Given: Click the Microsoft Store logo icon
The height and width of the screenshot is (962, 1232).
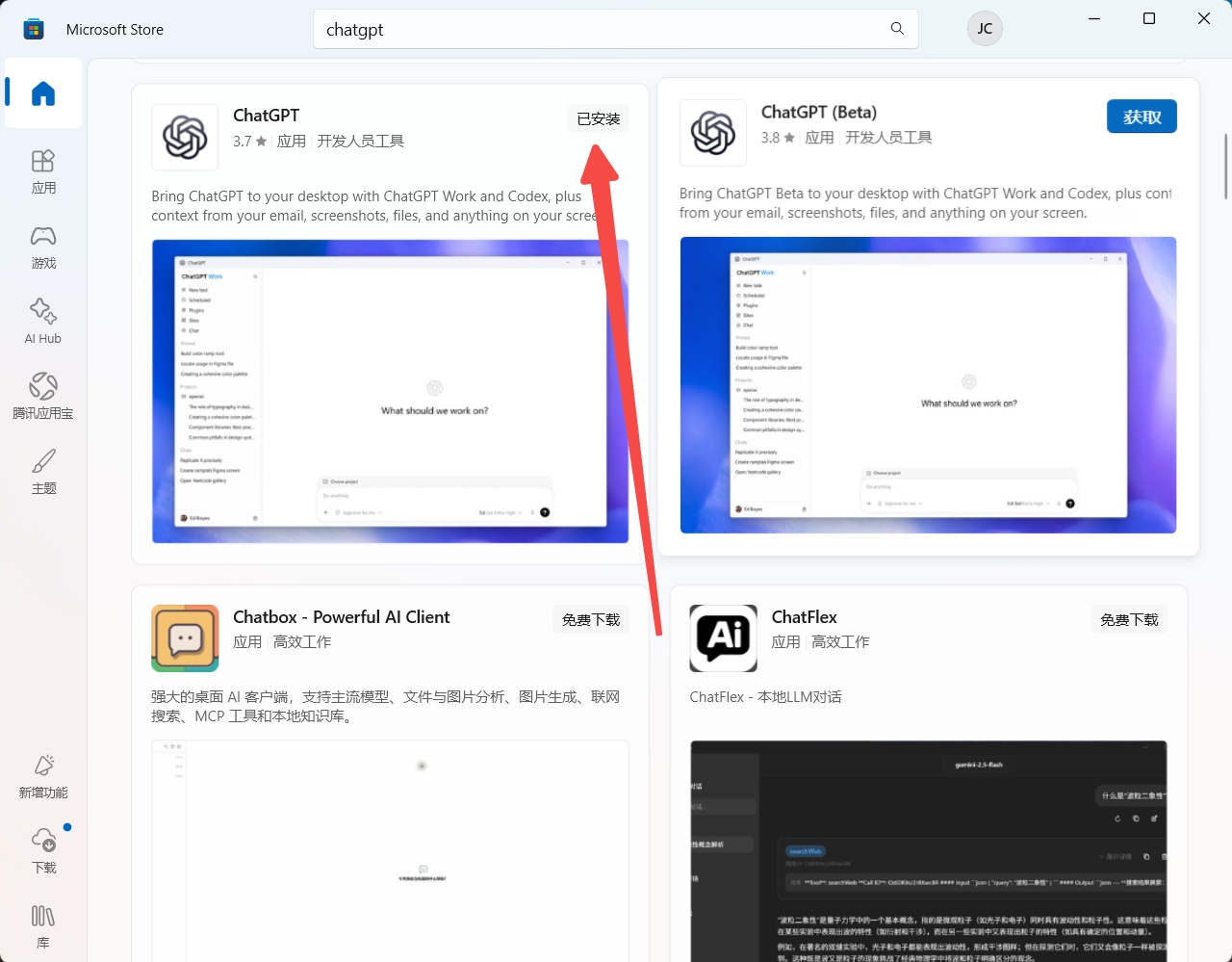Looking at the screenshot, I should point(34,29).
